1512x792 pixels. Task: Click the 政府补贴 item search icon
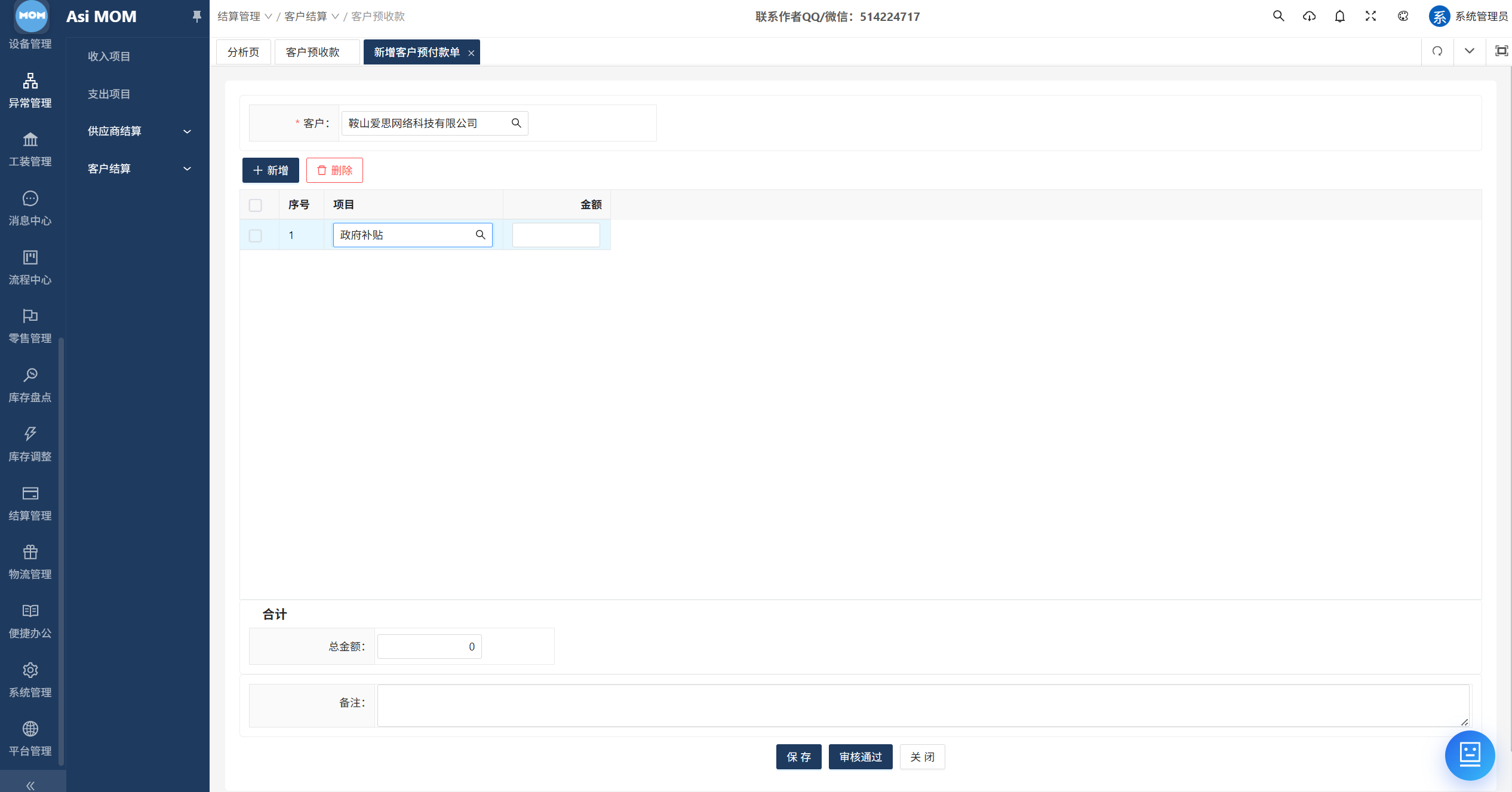[x=481, y=235]
